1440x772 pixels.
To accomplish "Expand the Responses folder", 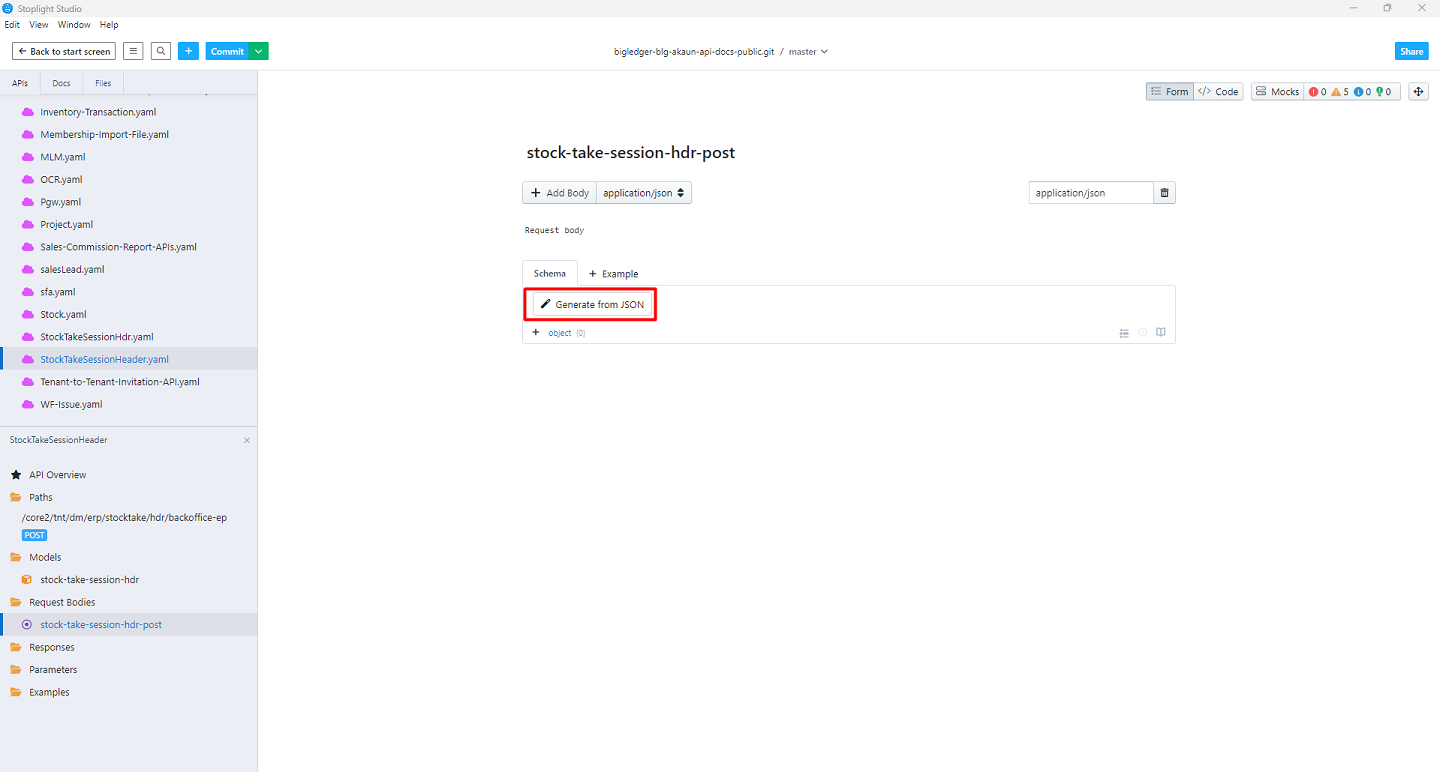I will (x=51, y=647).
